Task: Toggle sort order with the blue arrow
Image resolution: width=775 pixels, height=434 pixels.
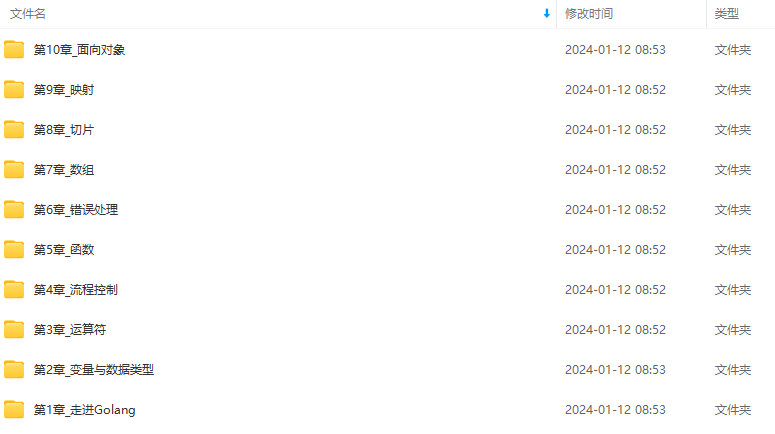Action: pos(547,14)
